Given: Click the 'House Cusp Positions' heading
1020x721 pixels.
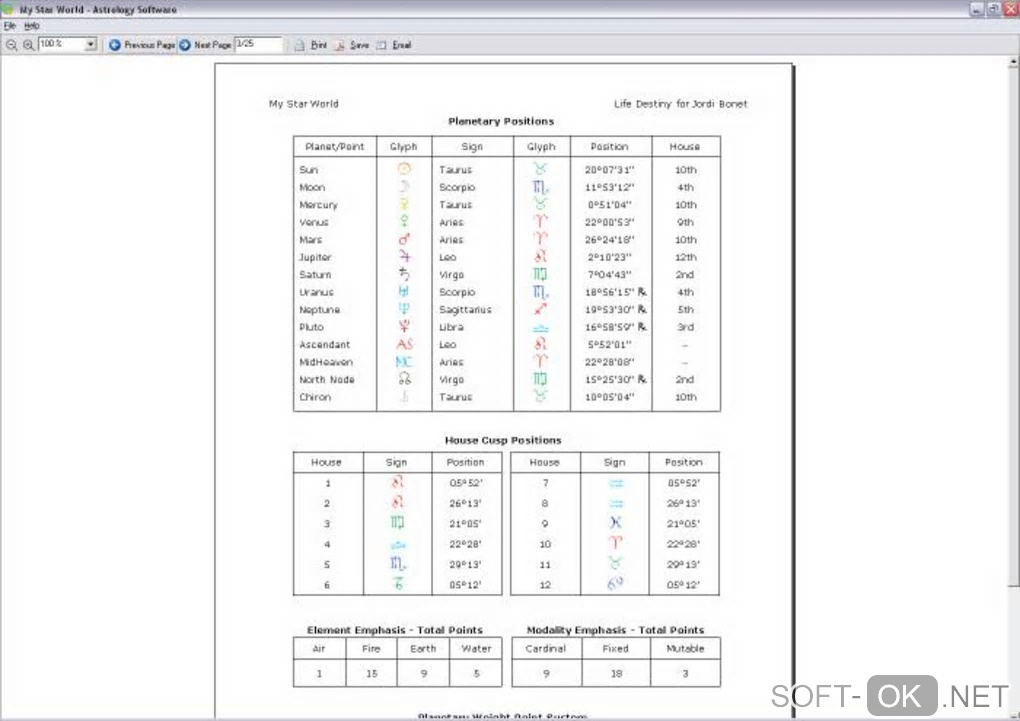Looking at the screenshot, I should coord(503,440).
